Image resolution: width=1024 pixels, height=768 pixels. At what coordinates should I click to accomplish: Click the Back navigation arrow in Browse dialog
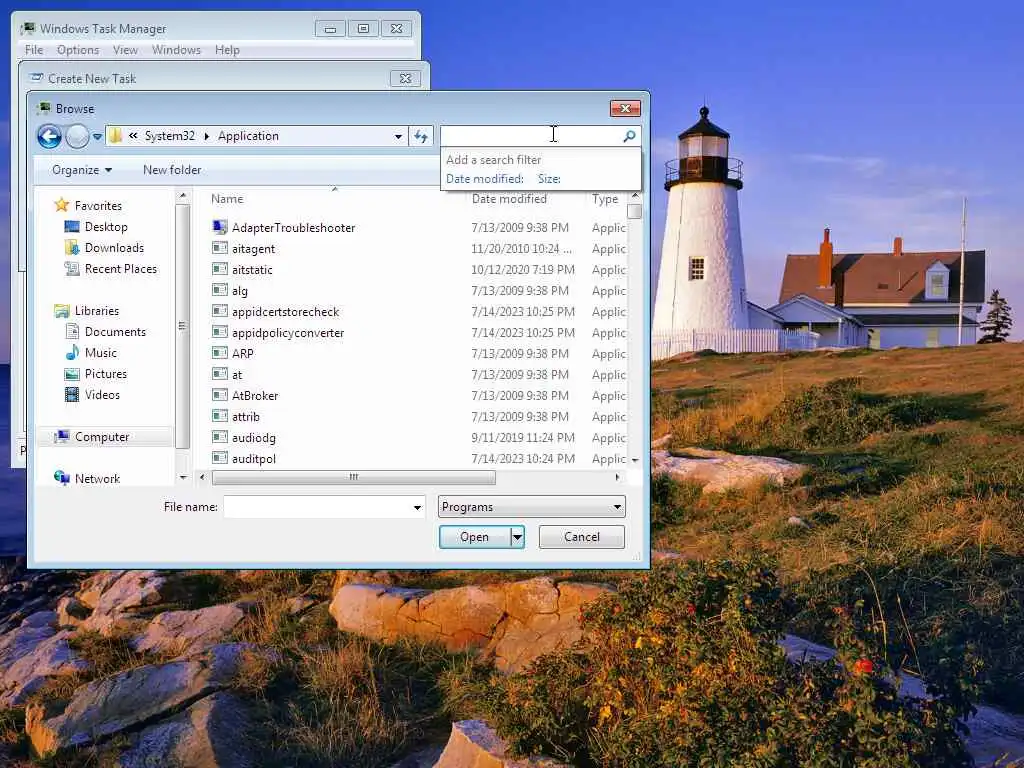point(50,136)
